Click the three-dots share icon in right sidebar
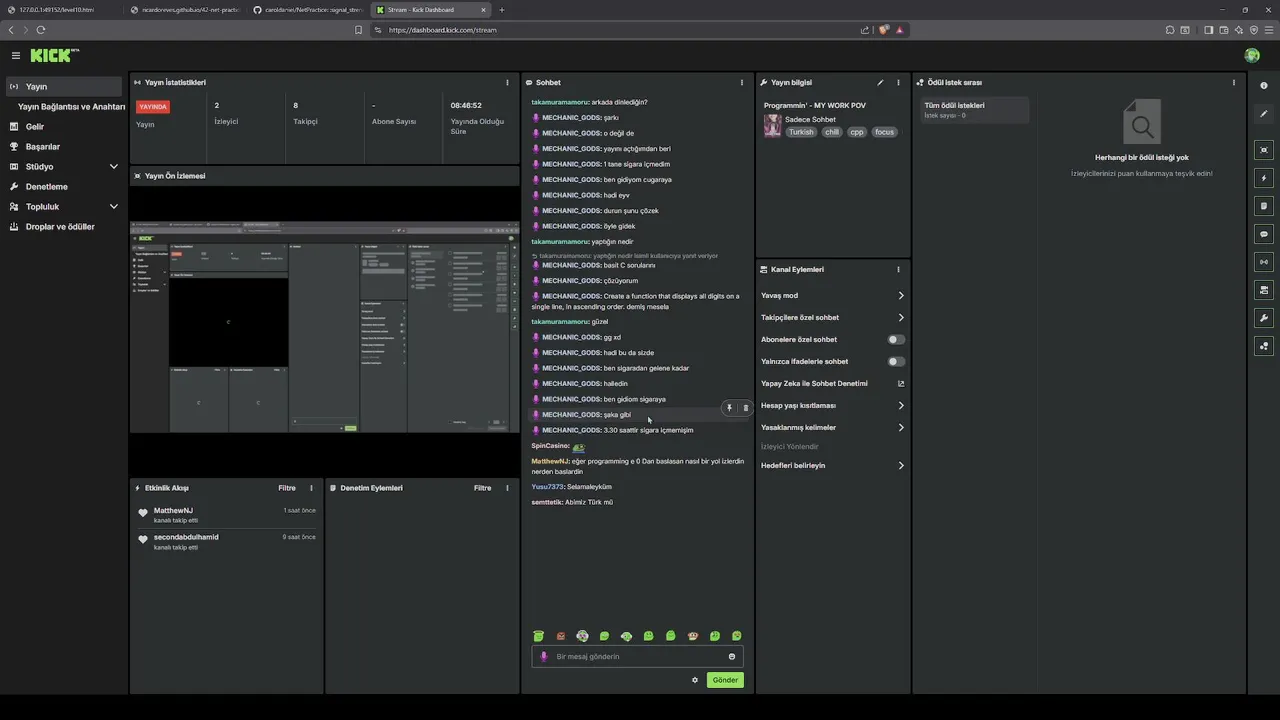Image resolution: width=1280 pixels, height=720 pixels. (1264, 346)
